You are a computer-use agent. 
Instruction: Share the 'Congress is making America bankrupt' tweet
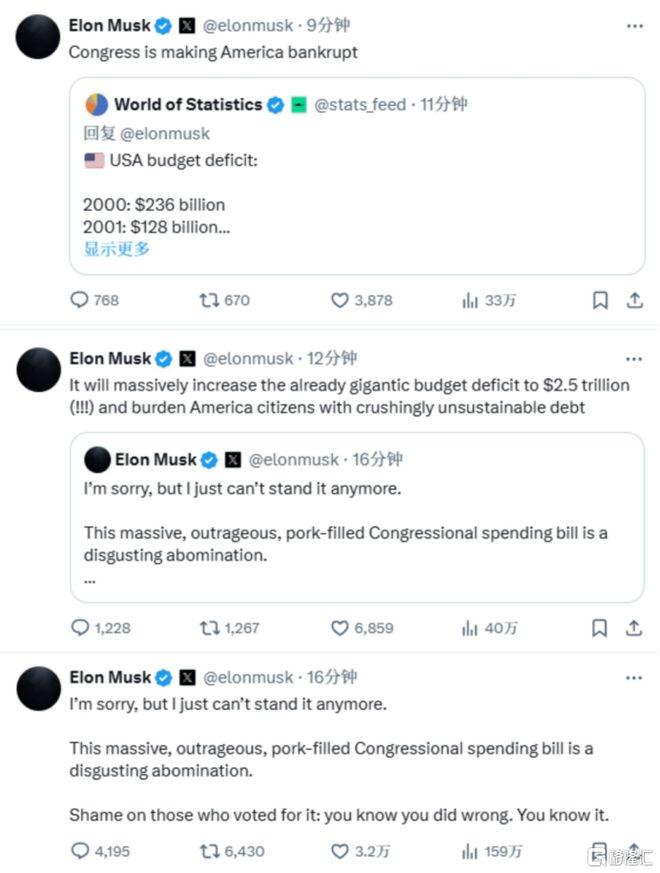pos(634,300)
